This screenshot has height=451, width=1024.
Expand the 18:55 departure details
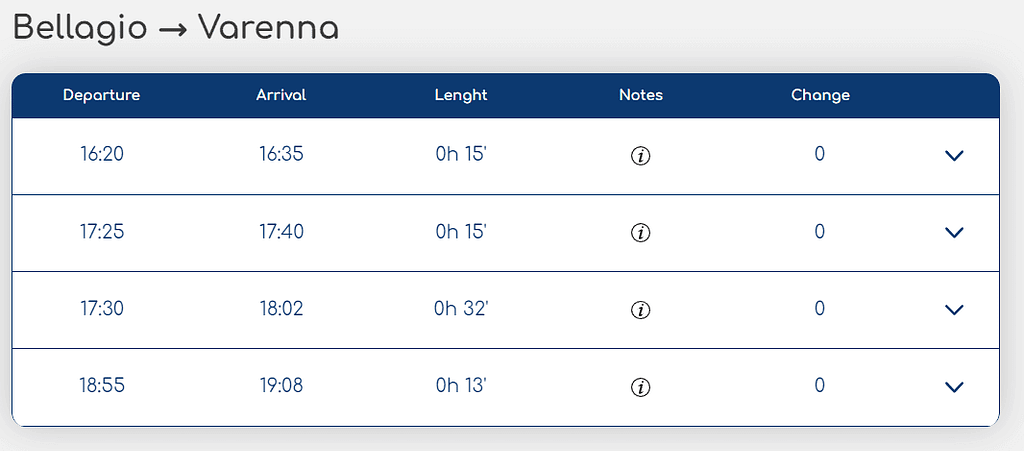point(954,387)
